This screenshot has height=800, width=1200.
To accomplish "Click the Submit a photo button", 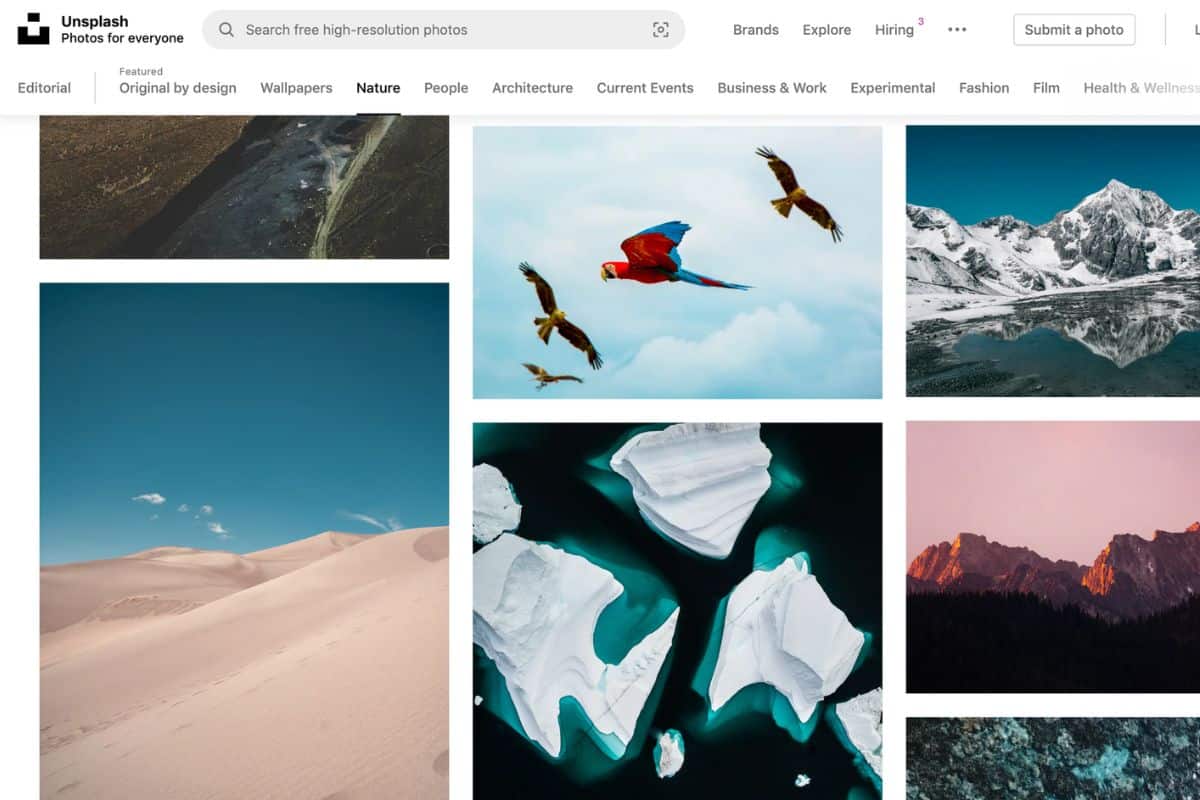I will point(1074,30).
